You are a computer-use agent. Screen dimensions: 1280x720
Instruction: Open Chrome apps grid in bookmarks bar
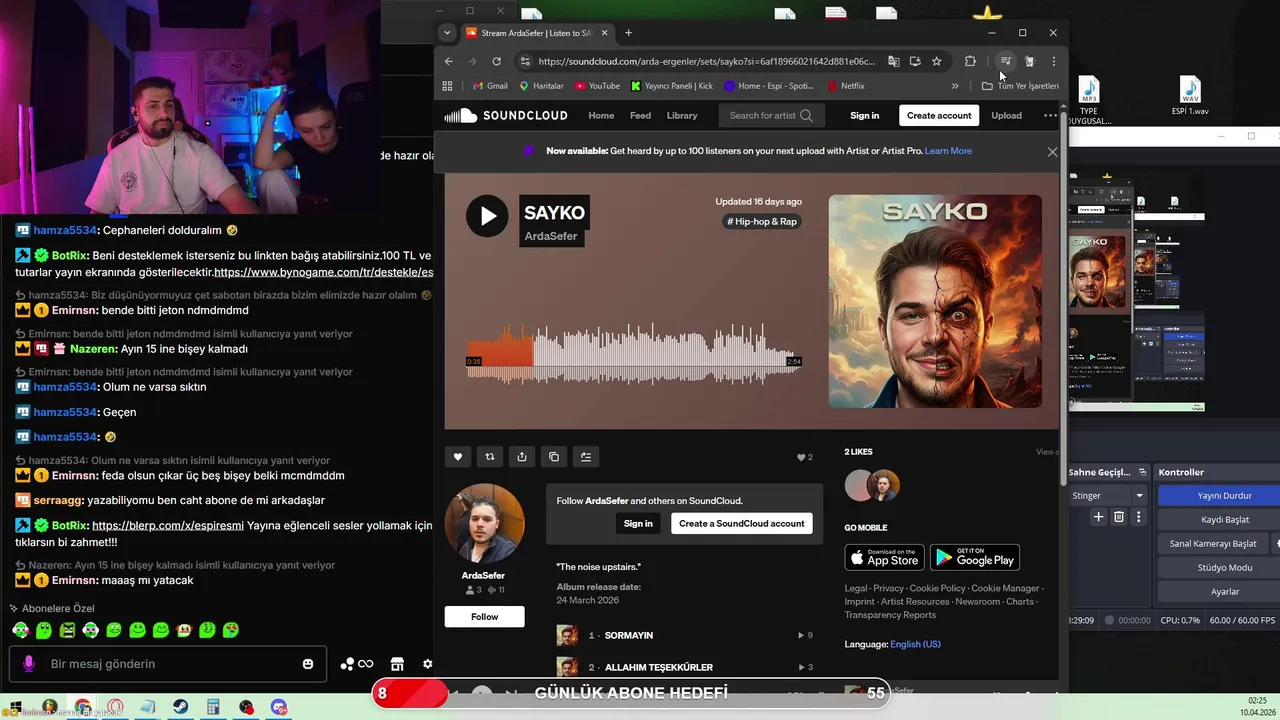pos(447,86)
